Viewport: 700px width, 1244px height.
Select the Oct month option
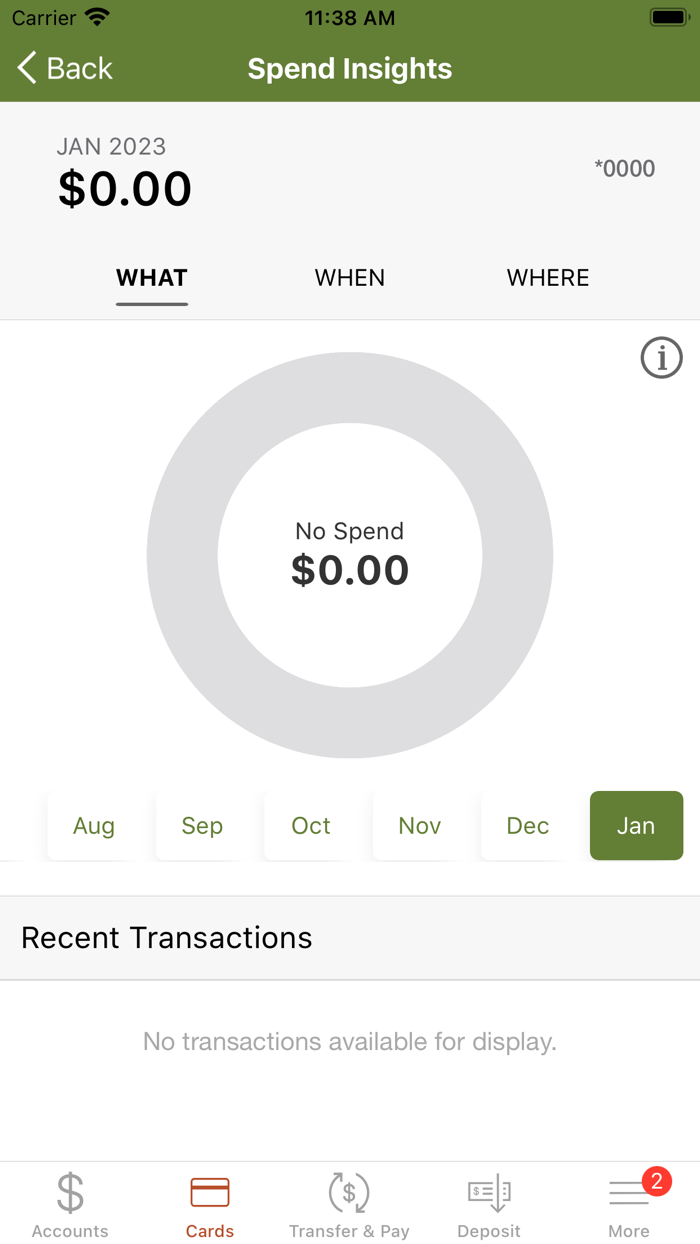[x=310, y=826]
